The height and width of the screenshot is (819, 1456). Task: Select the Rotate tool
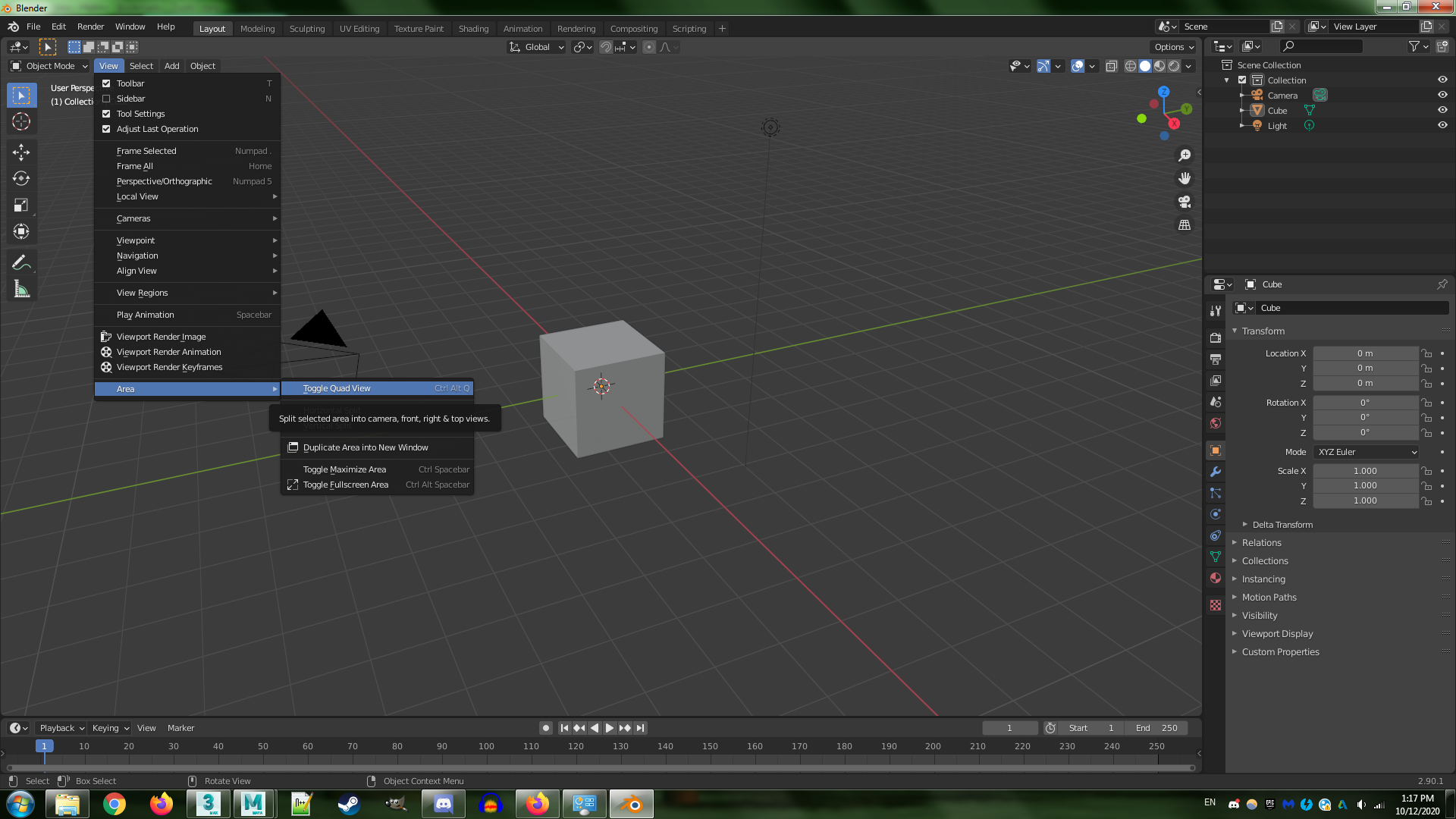21,179
